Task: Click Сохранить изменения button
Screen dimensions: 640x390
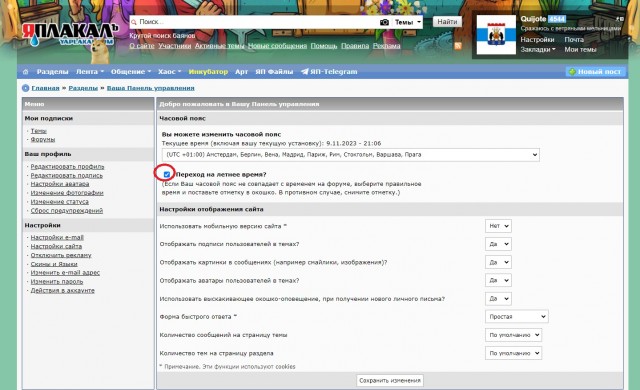Action: pyautogui.click(x=390, y=380)
